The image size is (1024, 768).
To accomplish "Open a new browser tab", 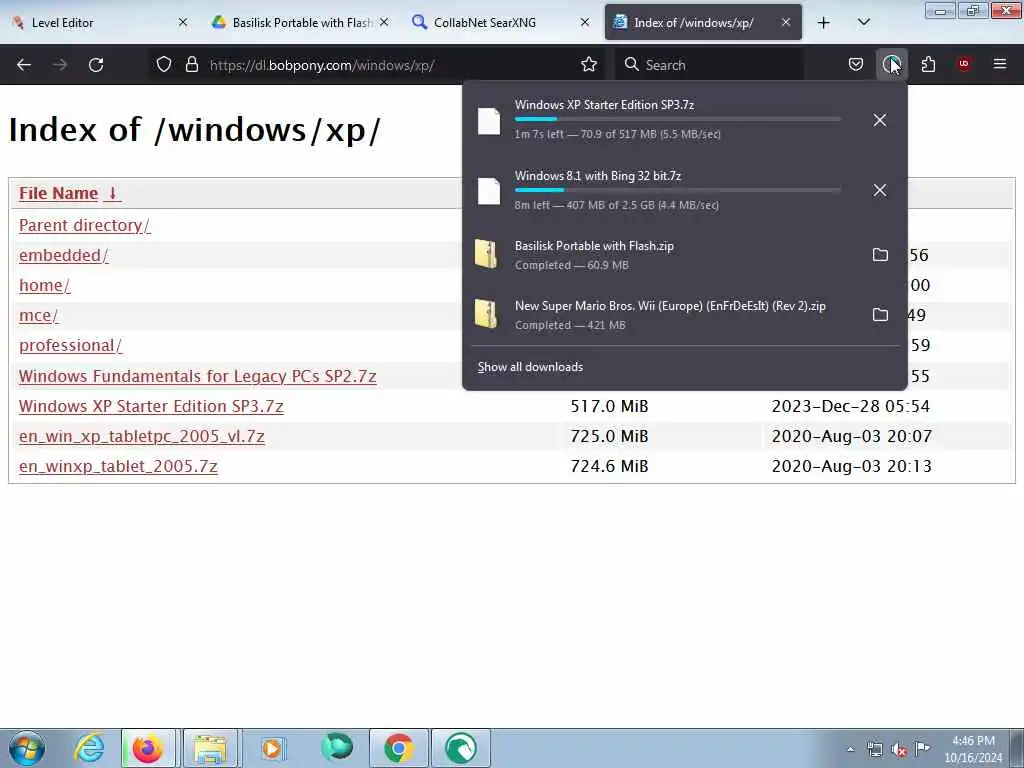I will click(x=824, y=23).
